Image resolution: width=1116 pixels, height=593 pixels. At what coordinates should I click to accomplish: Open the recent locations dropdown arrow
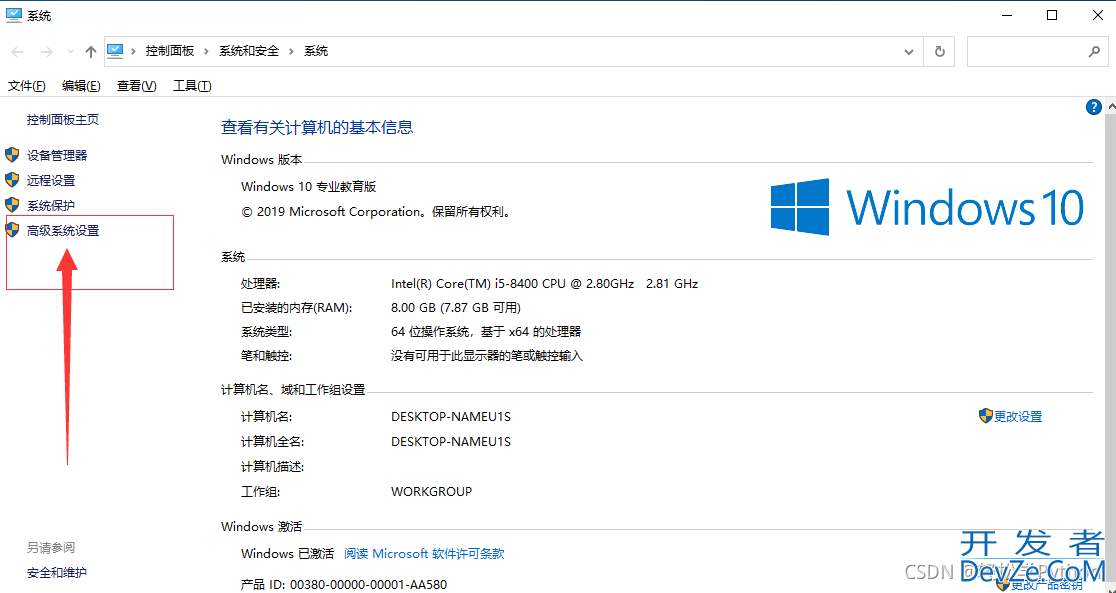[x=70, y=52]
